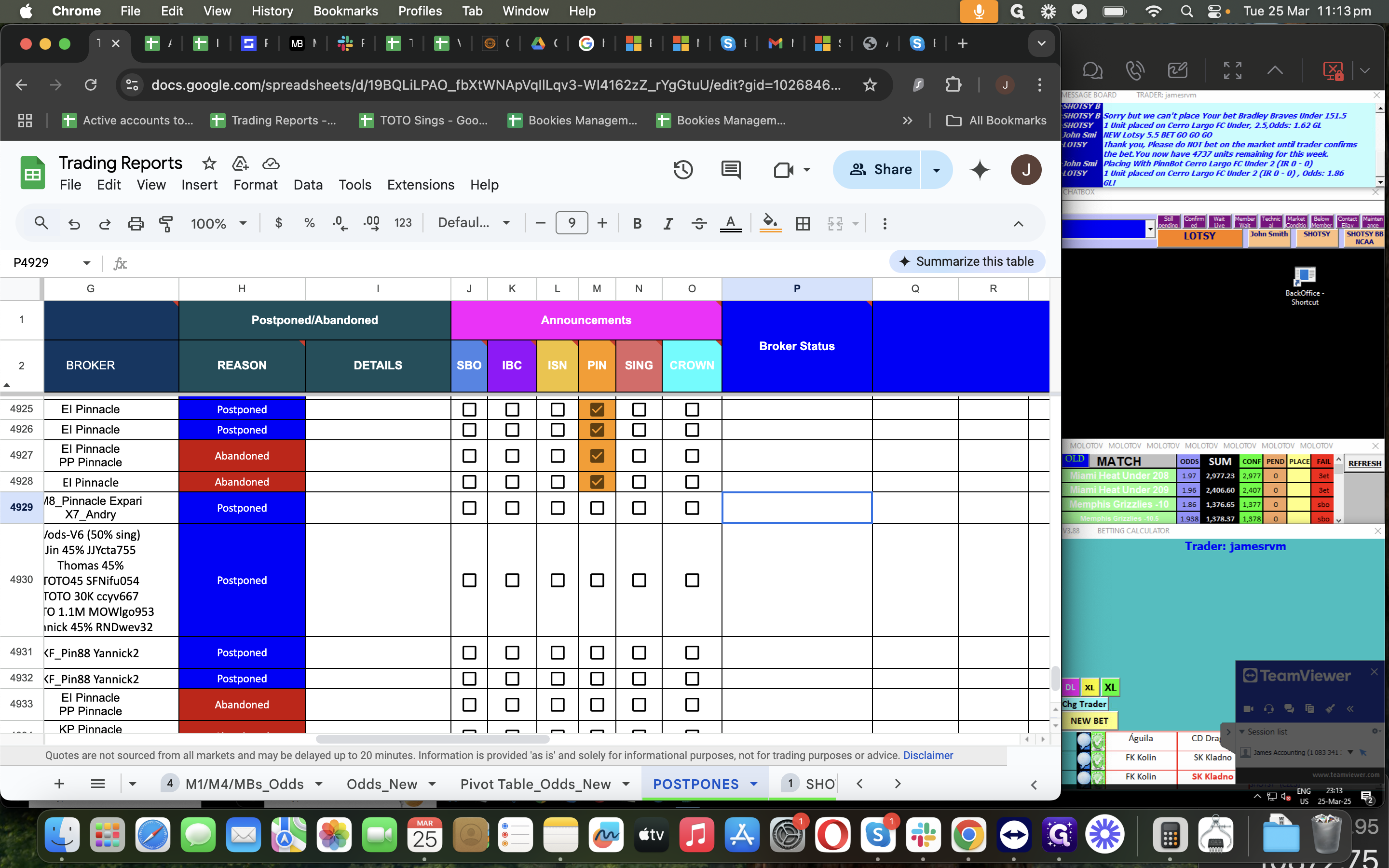Viewport: 1389px width, 868px height.
Task: Check the IBC checkbox in row 4927
Action: (x=512, y=456)
